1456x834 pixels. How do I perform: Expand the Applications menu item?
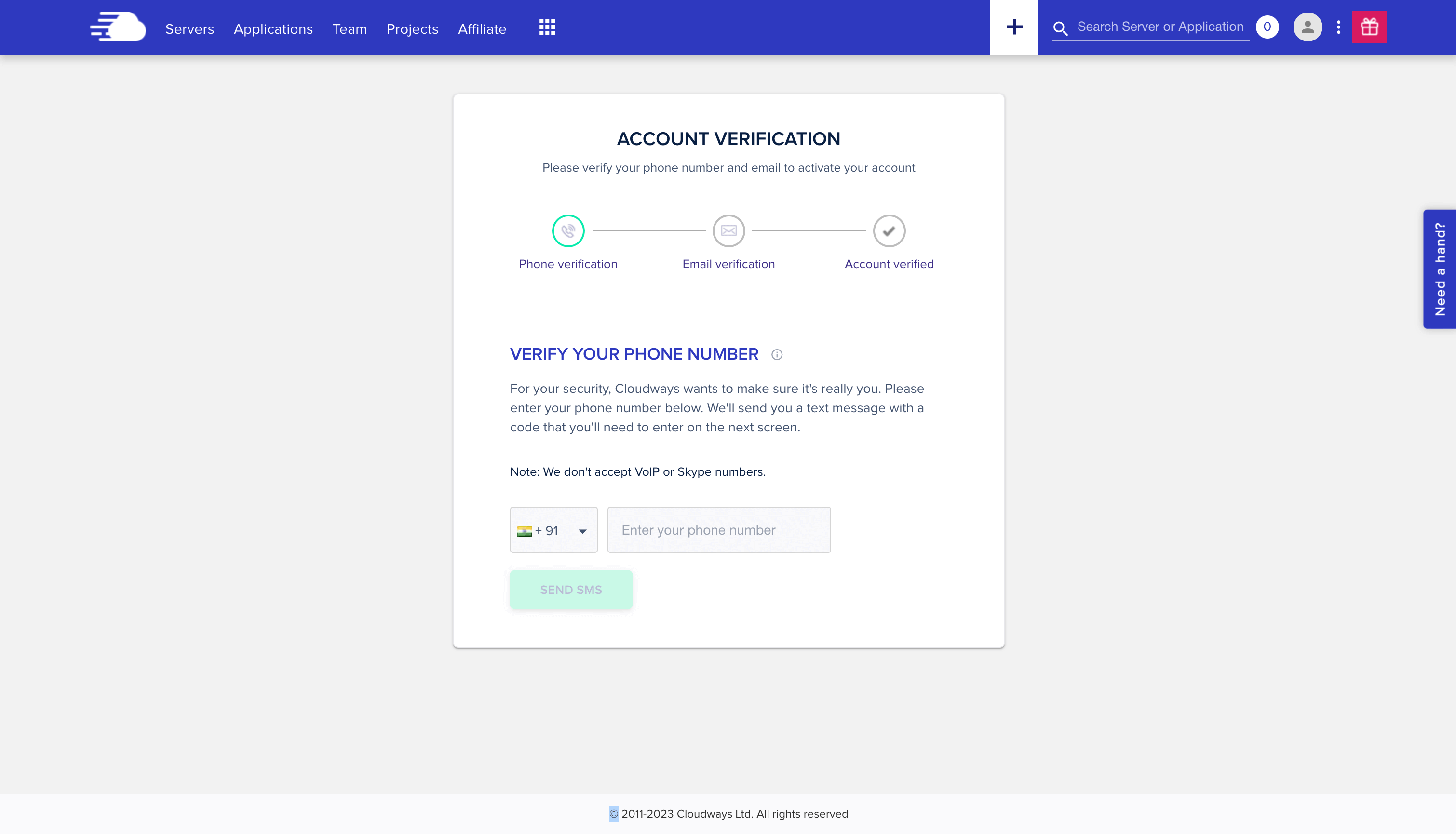pyautogui.click(x=273, y=28)
